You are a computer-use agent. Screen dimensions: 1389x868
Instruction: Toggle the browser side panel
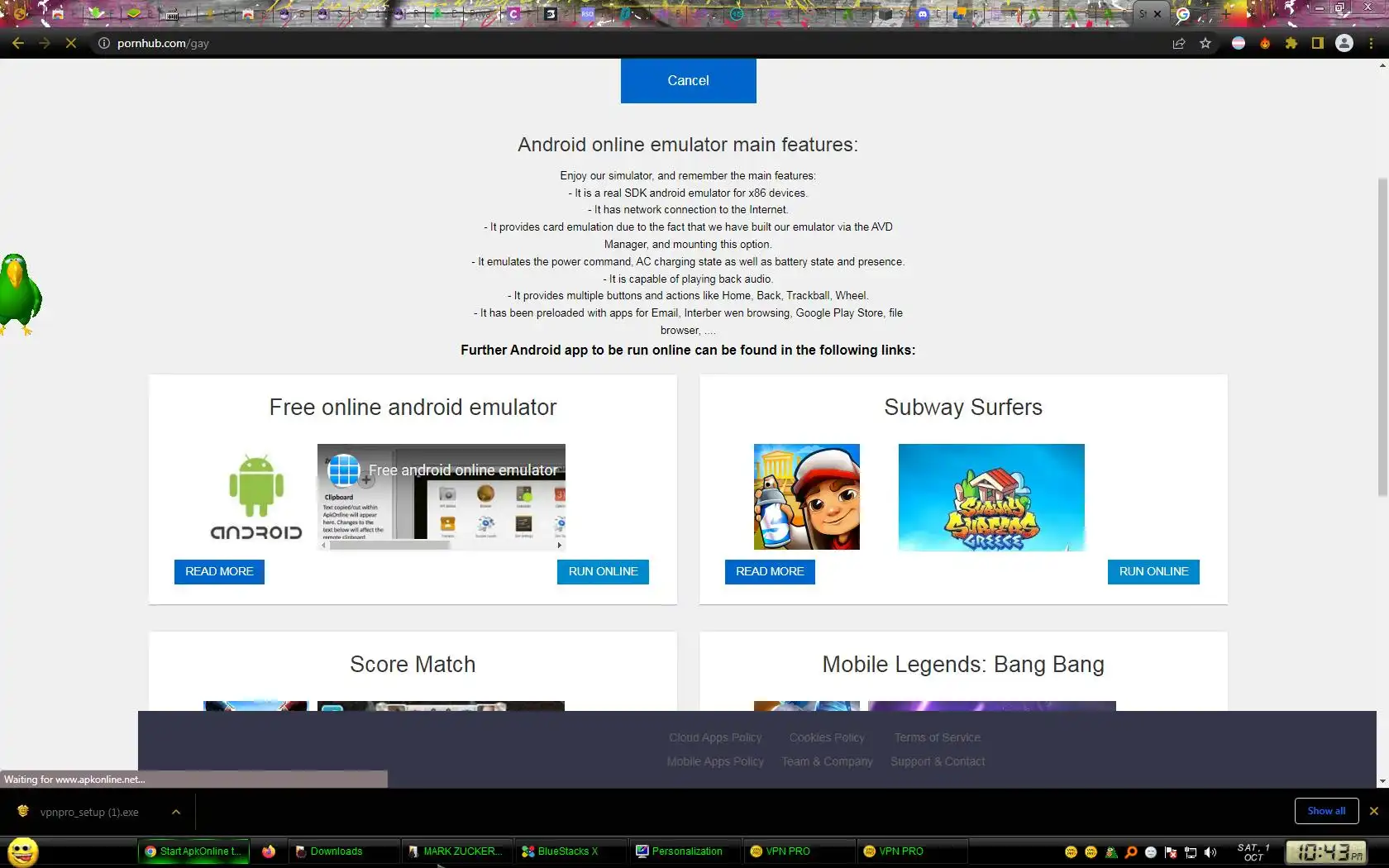[1318, 43]
